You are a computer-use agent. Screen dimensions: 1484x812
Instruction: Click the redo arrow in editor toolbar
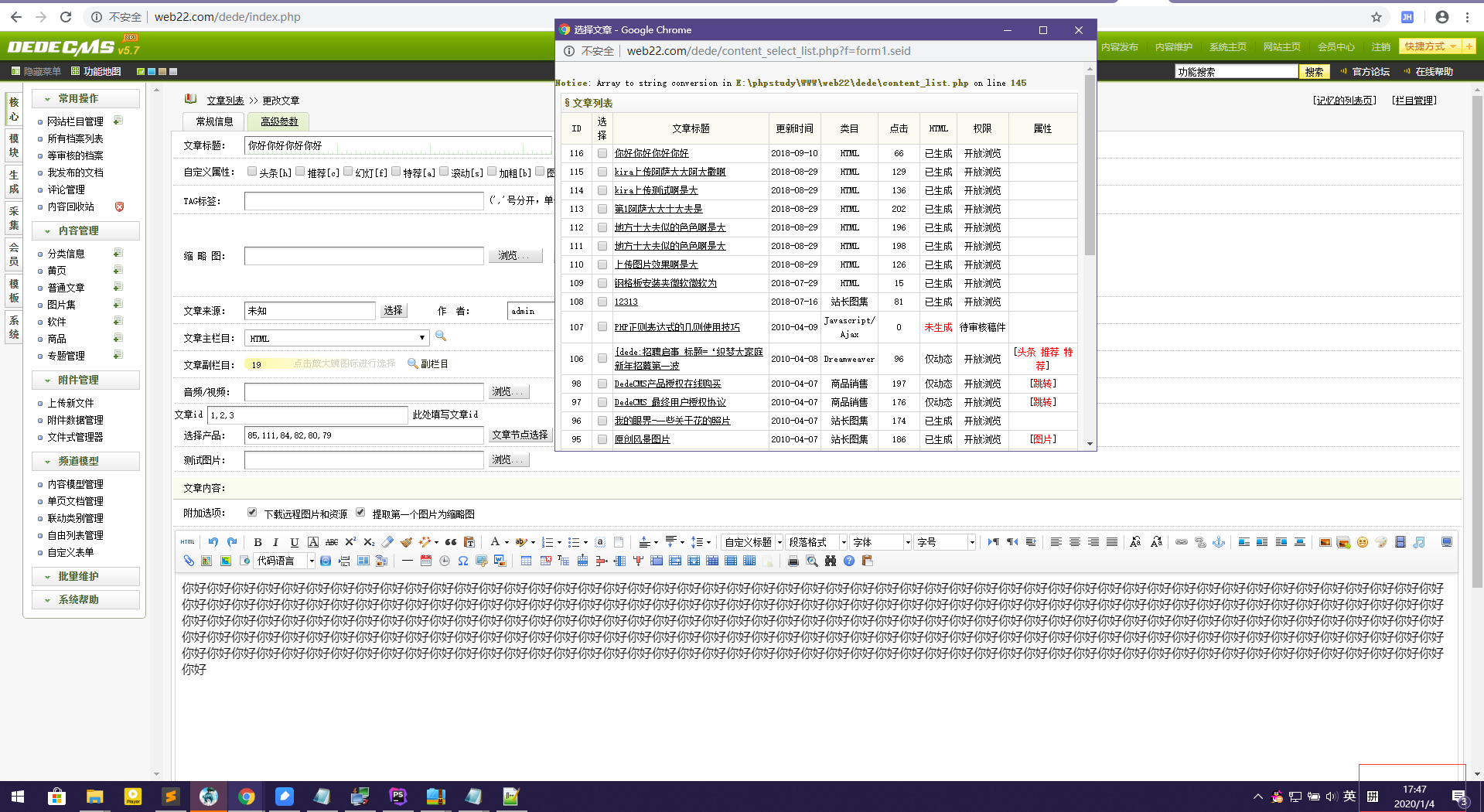tap(232, 542)
